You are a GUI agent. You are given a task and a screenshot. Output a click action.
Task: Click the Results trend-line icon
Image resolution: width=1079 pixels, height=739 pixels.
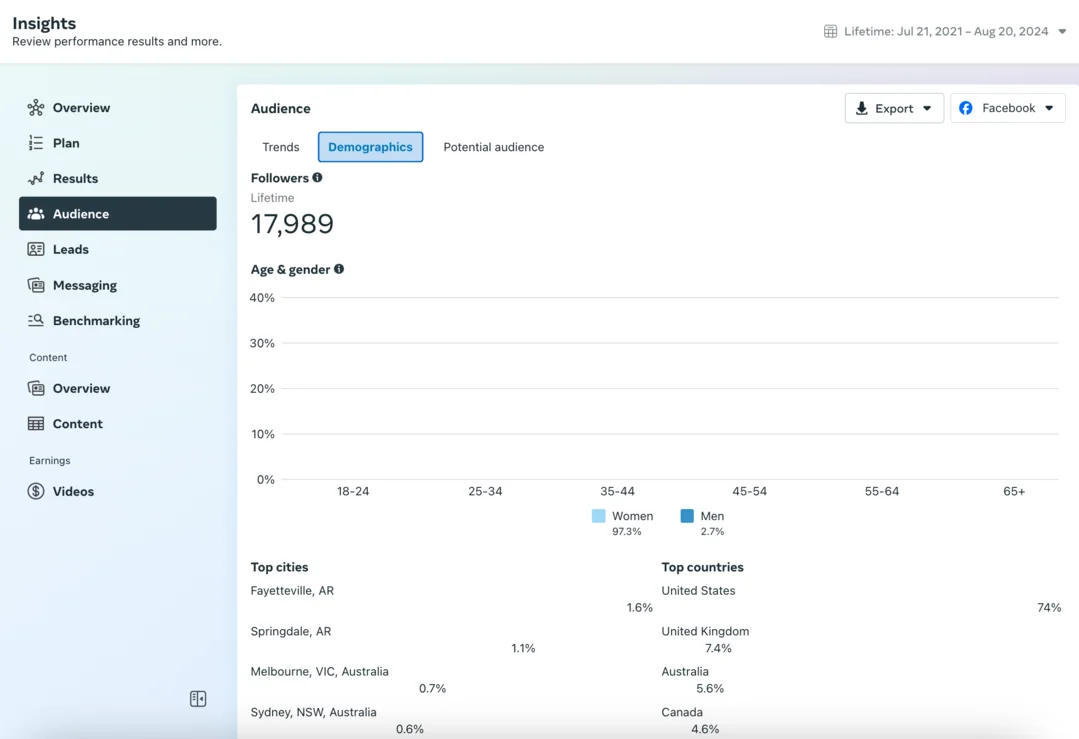click(36, 178)
